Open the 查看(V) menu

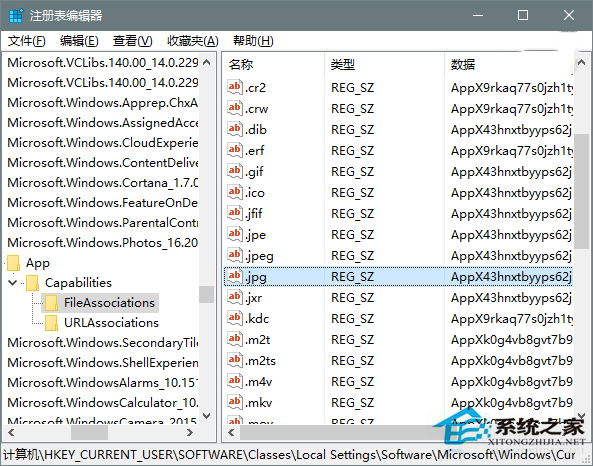coord(132,41)
